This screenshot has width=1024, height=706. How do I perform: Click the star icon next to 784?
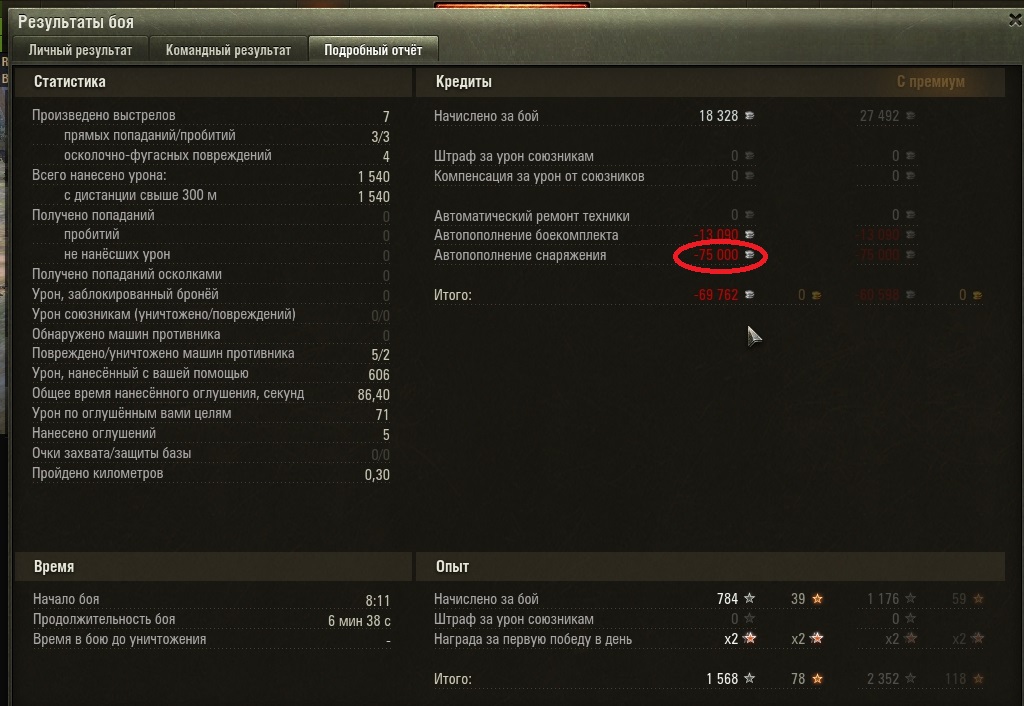[750, 598]
